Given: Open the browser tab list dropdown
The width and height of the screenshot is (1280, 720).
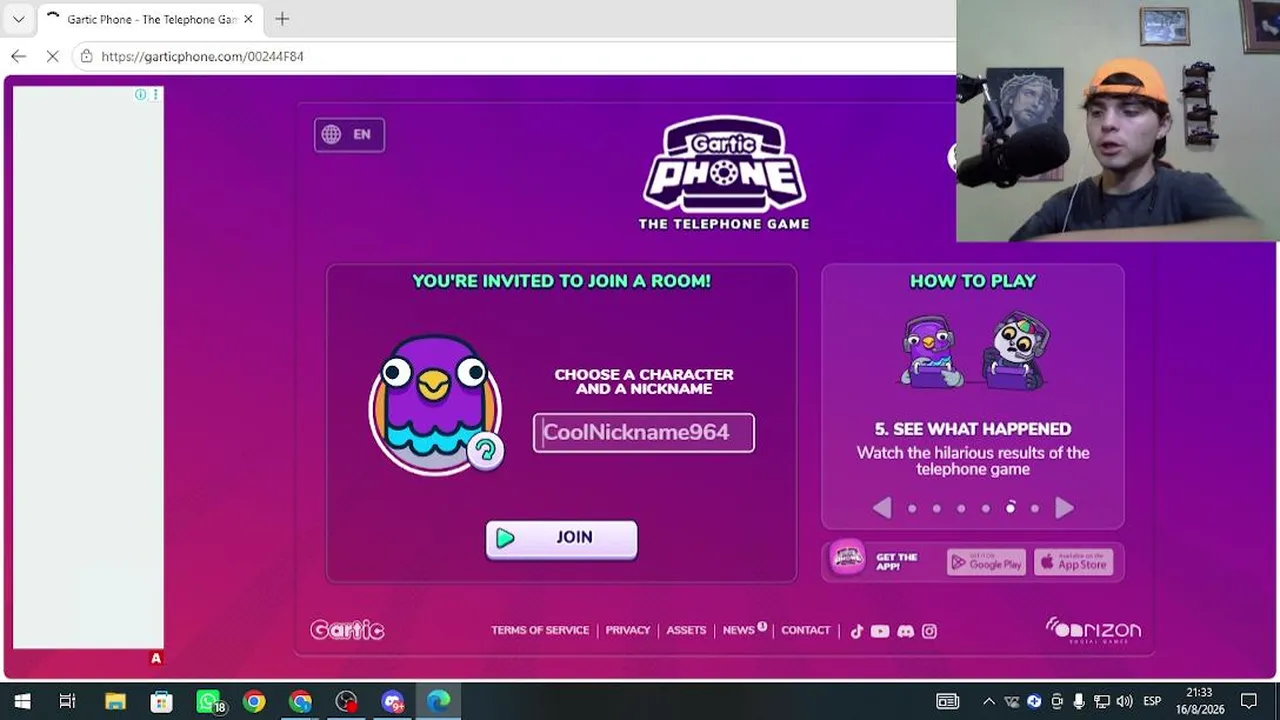Looking at the screenshot, I should click(18, 19).
